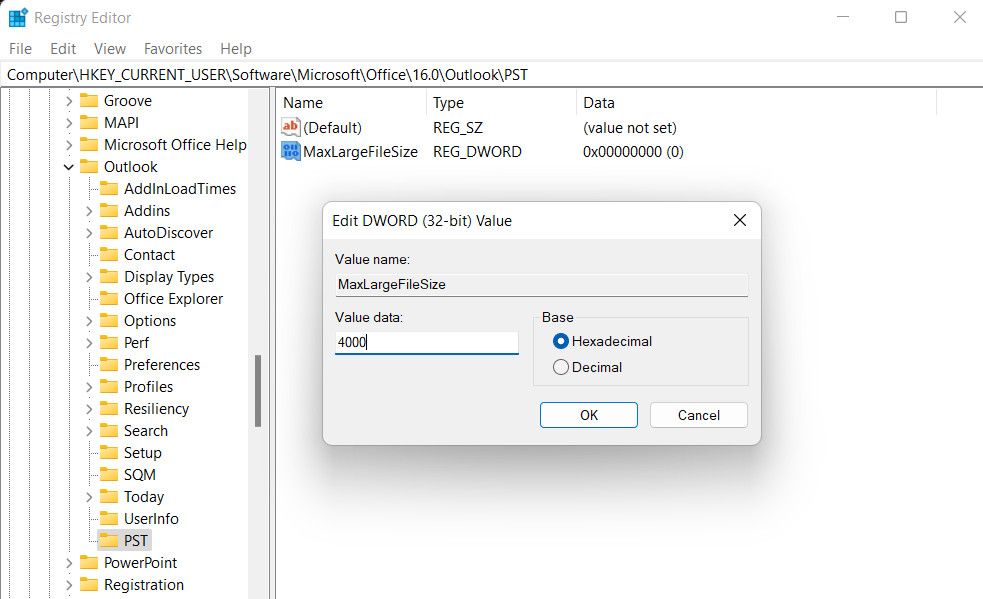This screenshot has width=983, height=599.
Task: Select the '(value not set)' data cell
Action: pos(629,128)
